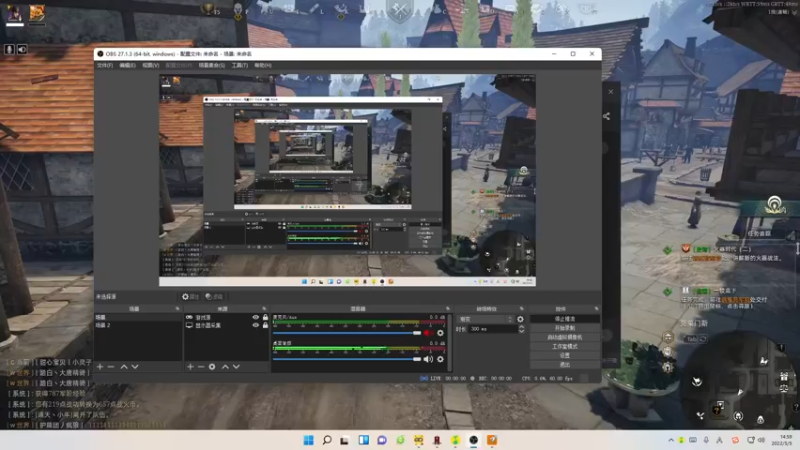Click the game speaker icon at top-left

22,49
